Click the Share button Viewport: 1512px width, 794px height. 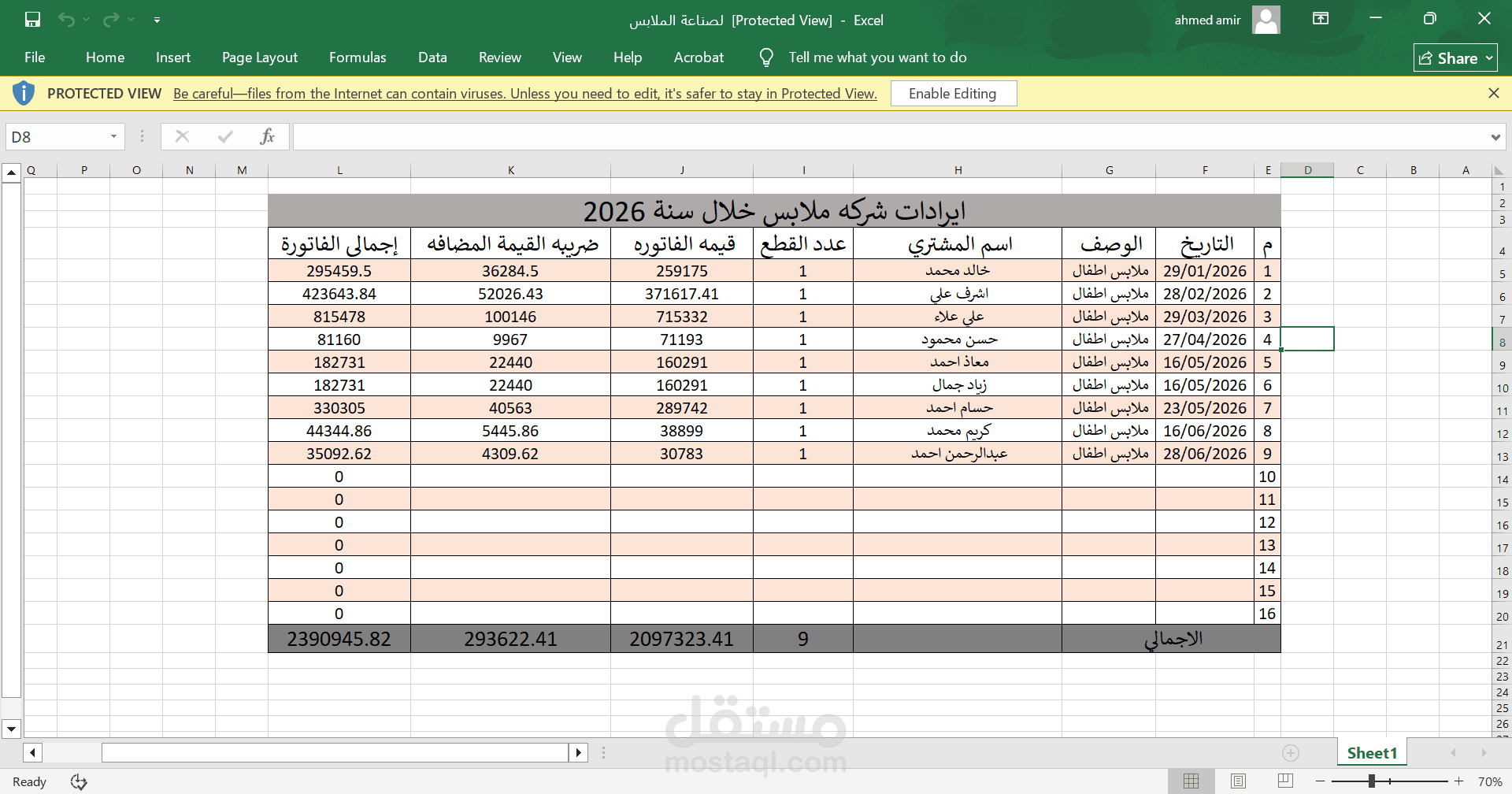1455,58
